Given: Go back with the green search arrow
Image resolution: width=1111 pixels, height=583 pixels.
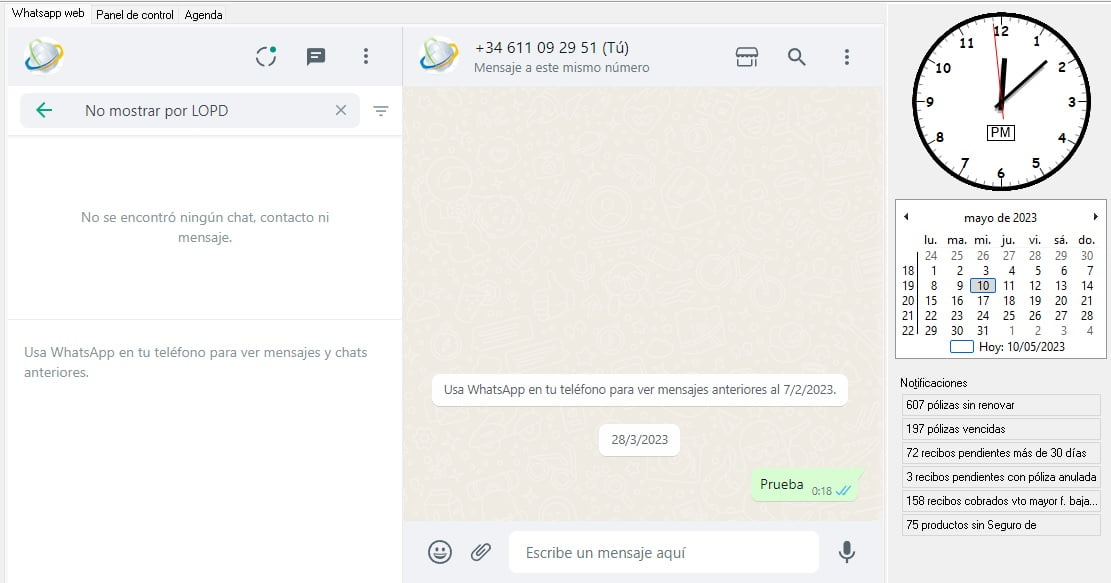Looking at the screenshot, I should click(44, 110).
